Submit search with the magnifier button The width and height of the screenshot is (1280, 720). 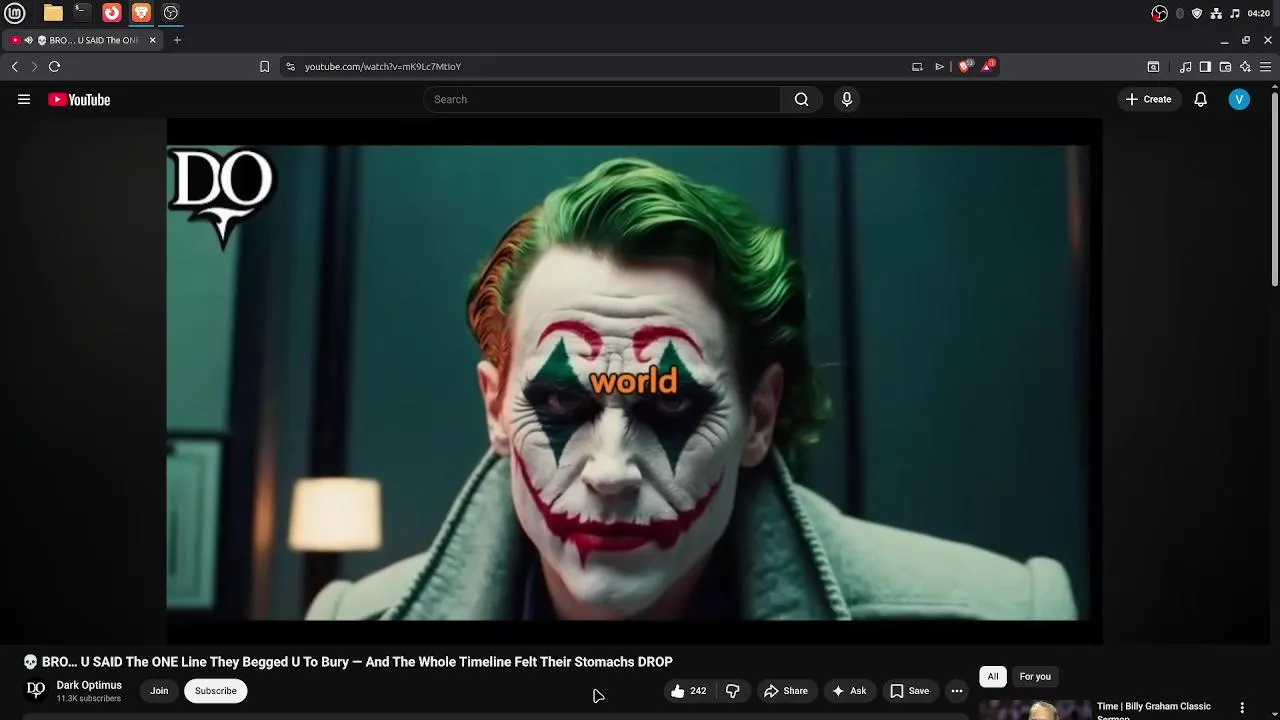click(x=801, y=99)
